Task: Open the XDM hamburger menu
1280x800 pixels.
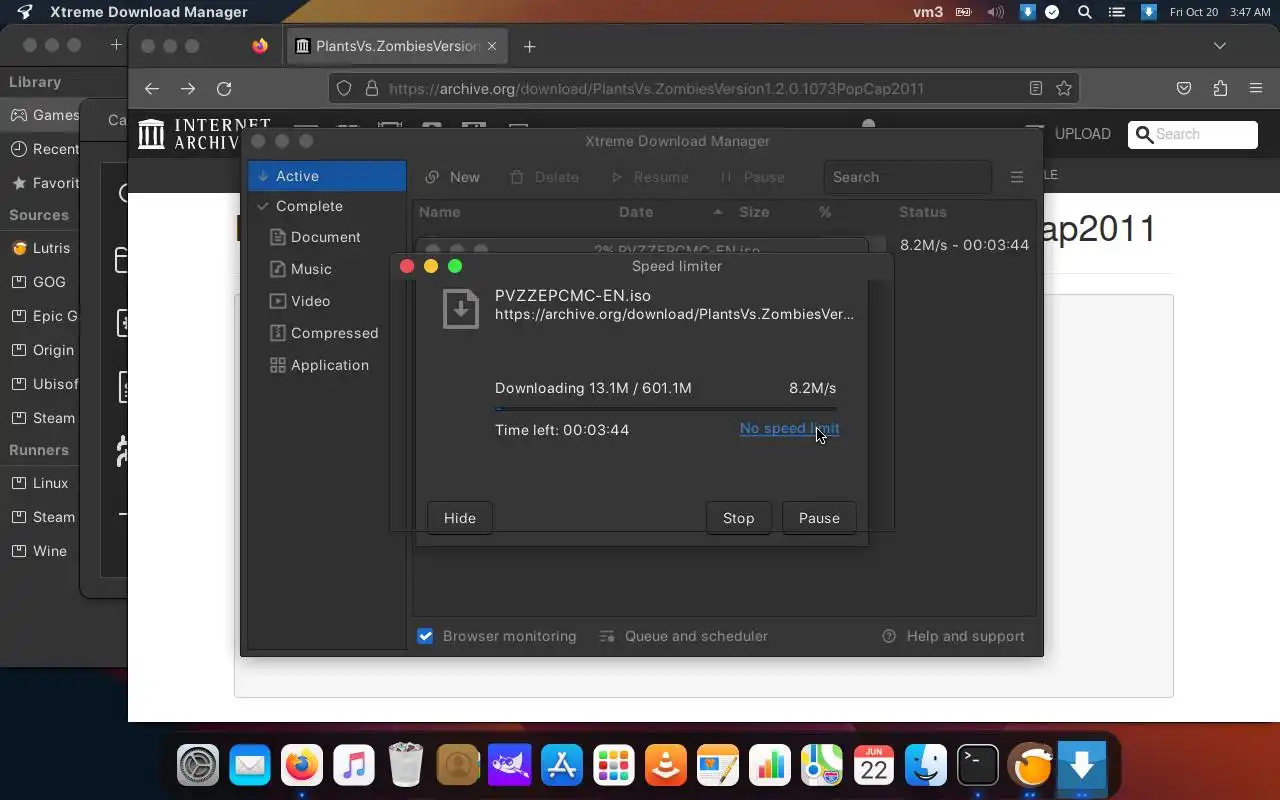Action: 1017,177
